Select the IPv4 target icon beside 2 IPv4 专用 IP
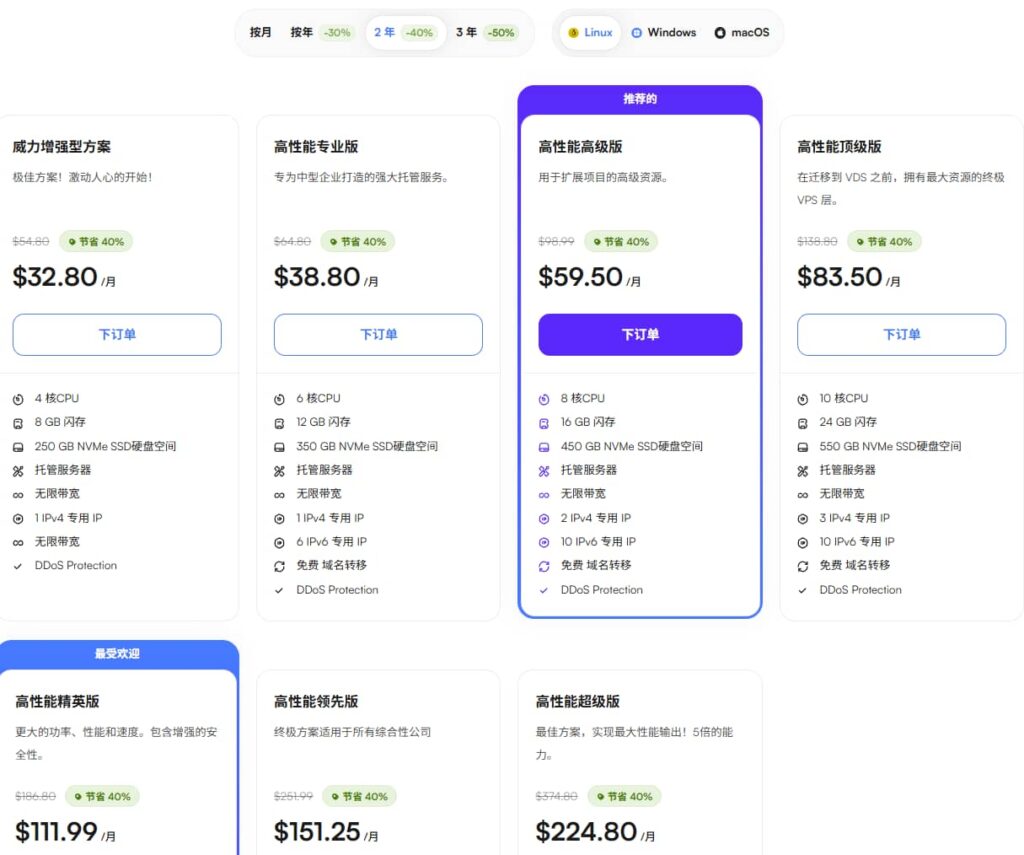The image size is (1024, 855). tap(546, 518)
